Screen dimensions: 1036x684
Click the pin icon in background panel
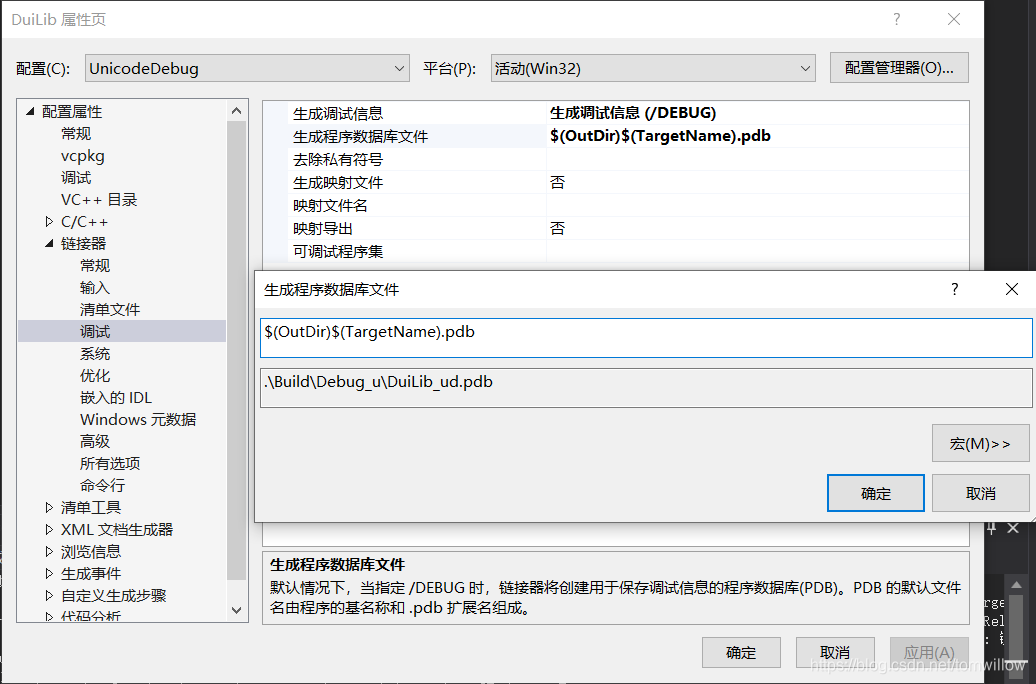point(991,528)
